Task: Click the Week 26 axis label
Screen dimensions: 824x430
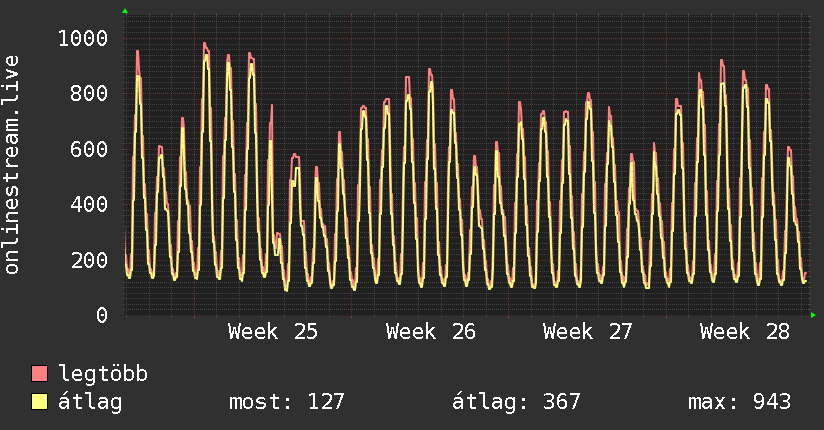Action: tap(430, 332)
